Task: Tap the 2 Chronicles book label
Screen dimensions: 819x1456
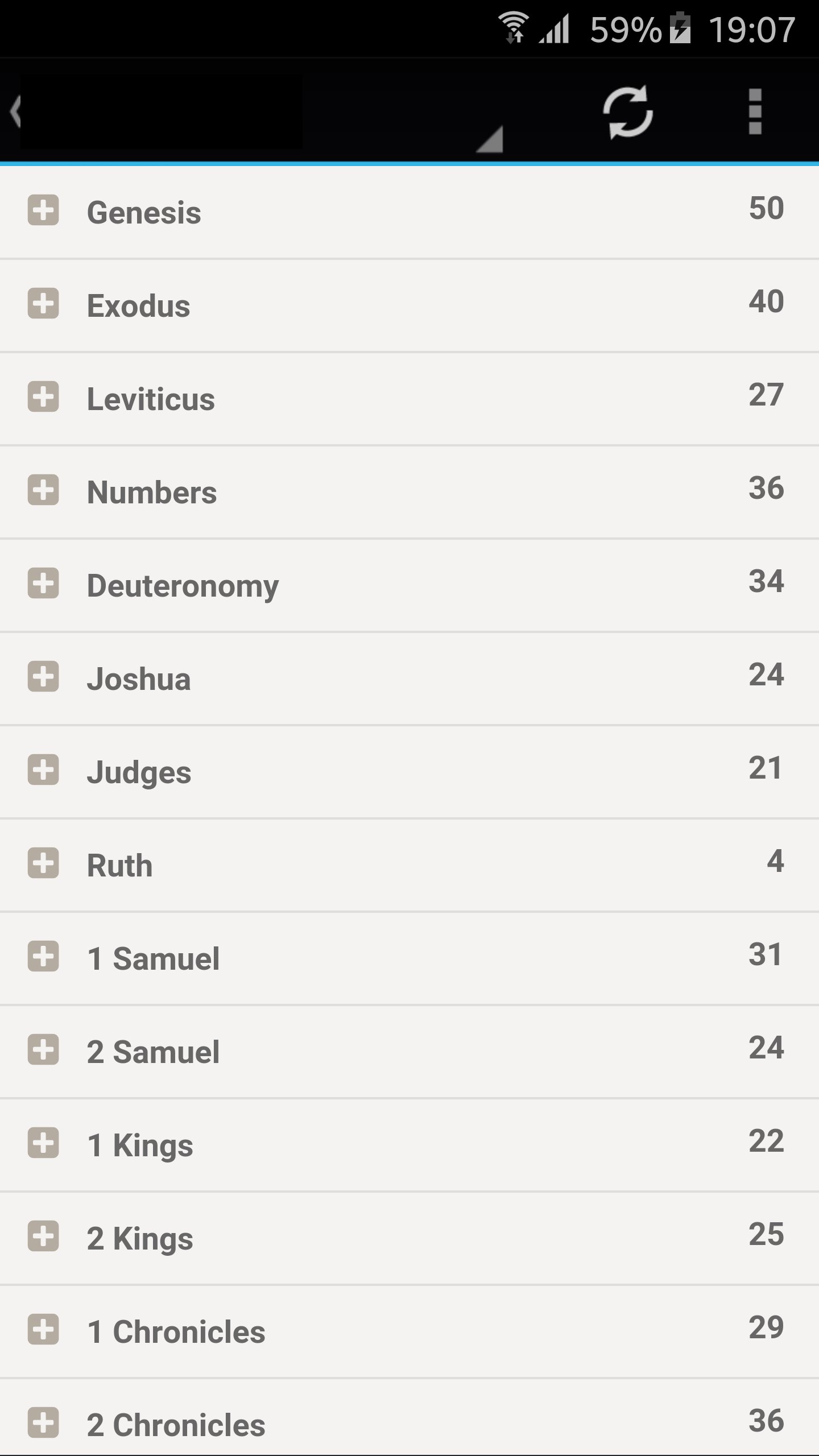Action: click(x=176, y=1425)
